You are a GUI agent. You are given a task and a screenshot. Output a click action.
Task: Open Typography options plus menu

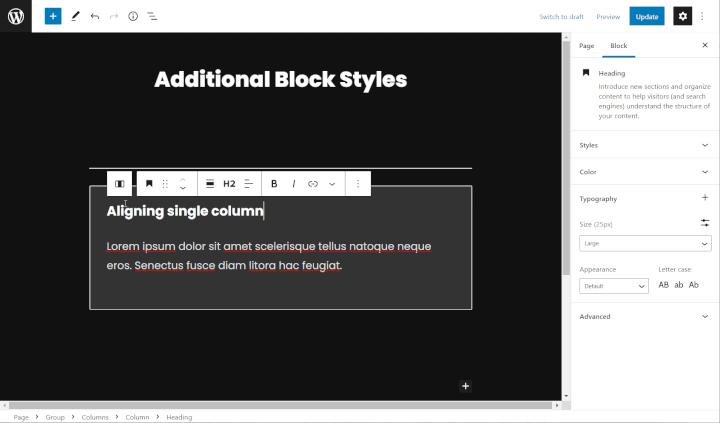(x=705, y=198)
